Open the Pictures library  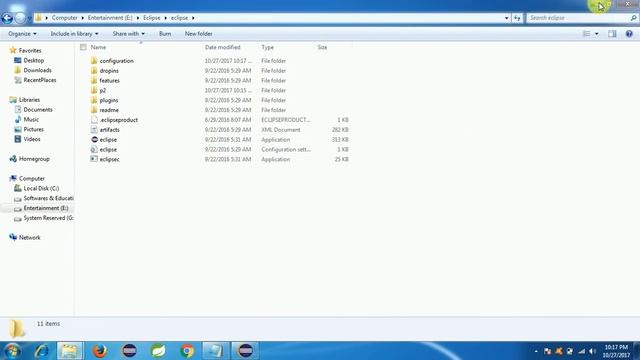[33, 129]
